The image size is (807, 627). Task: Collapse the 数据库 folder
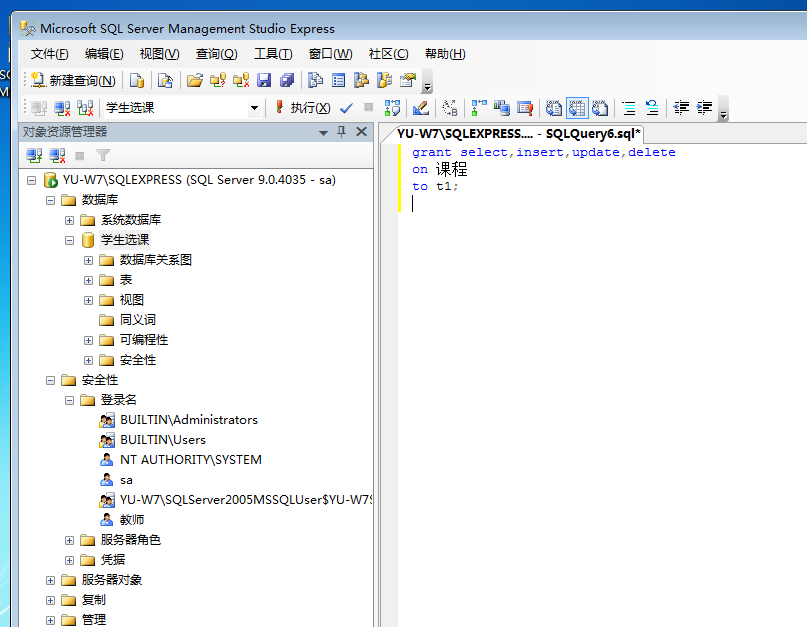pos(50,200)
